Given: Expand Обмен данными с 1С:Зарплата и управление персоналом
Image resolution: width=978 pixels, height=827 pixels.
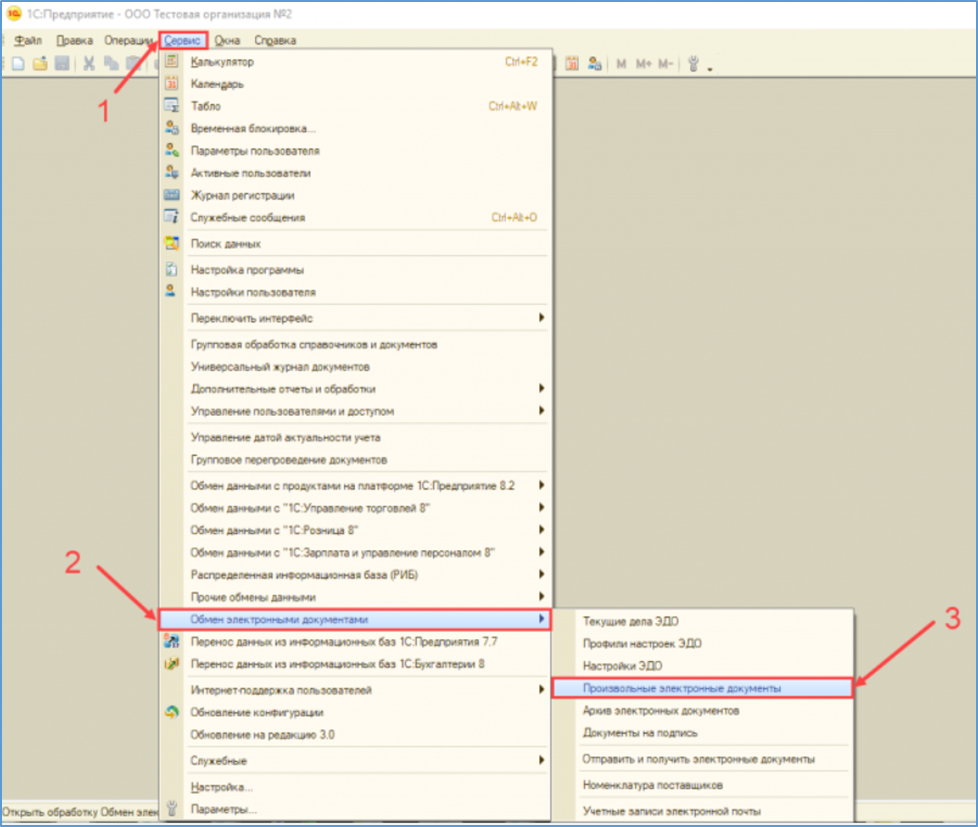Looking at the screenshot, I should (541, 552).
